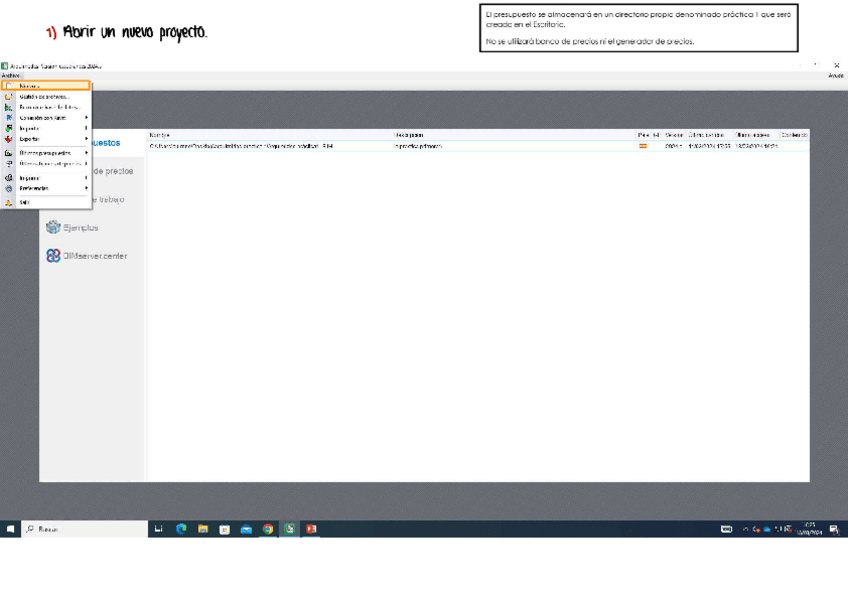Viewport: 848px width, 599px height.
Task: Open the Archivo menu in the menu bar
Action: [10, 75]
